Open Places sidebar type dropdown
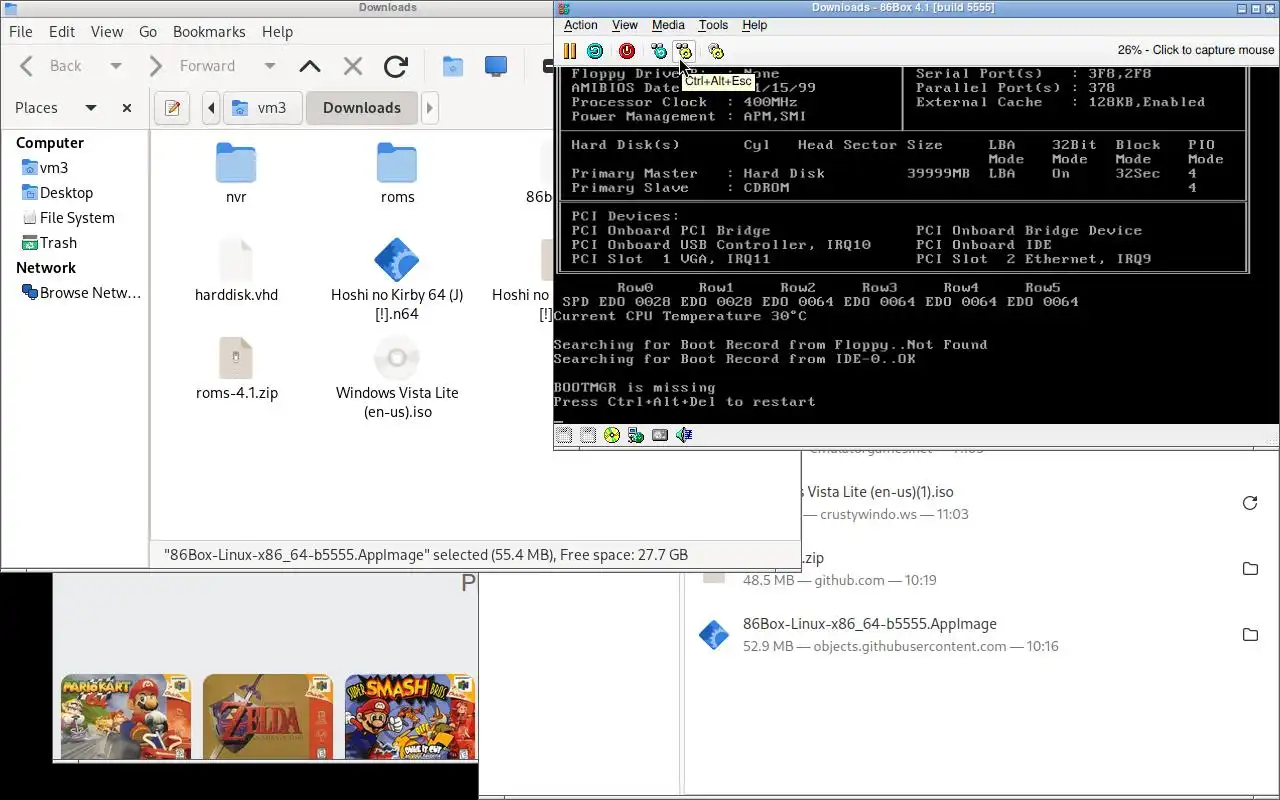 click(x=91, y=108)
